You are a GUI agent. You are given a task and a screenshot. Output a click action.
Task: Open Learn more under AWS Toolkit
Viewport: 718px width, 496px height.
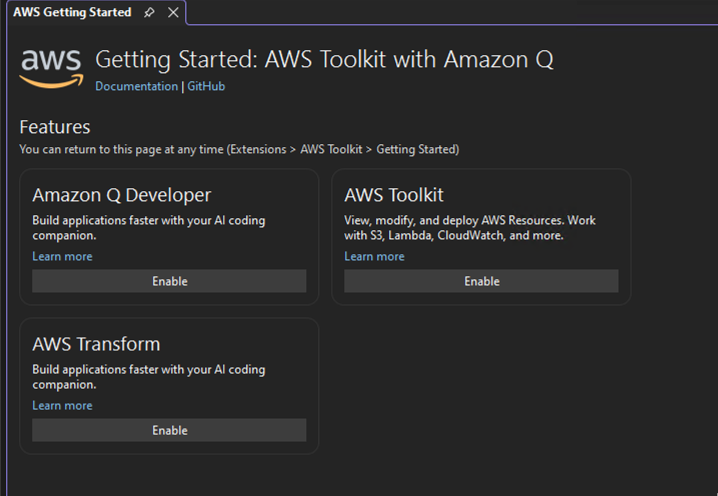pyautogui.click(x=374, y=257)
